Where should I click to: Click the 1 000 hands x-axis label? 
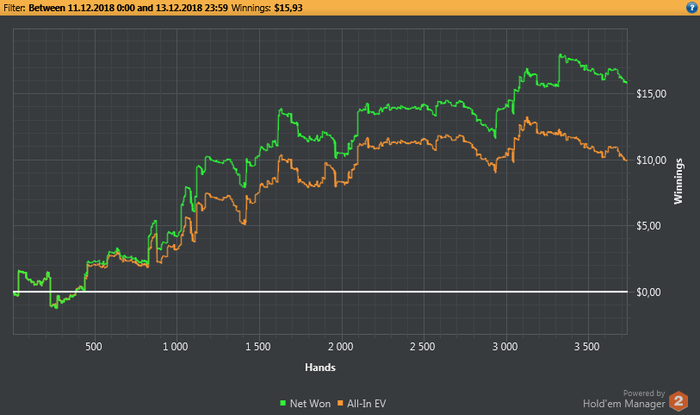[175, 347]
